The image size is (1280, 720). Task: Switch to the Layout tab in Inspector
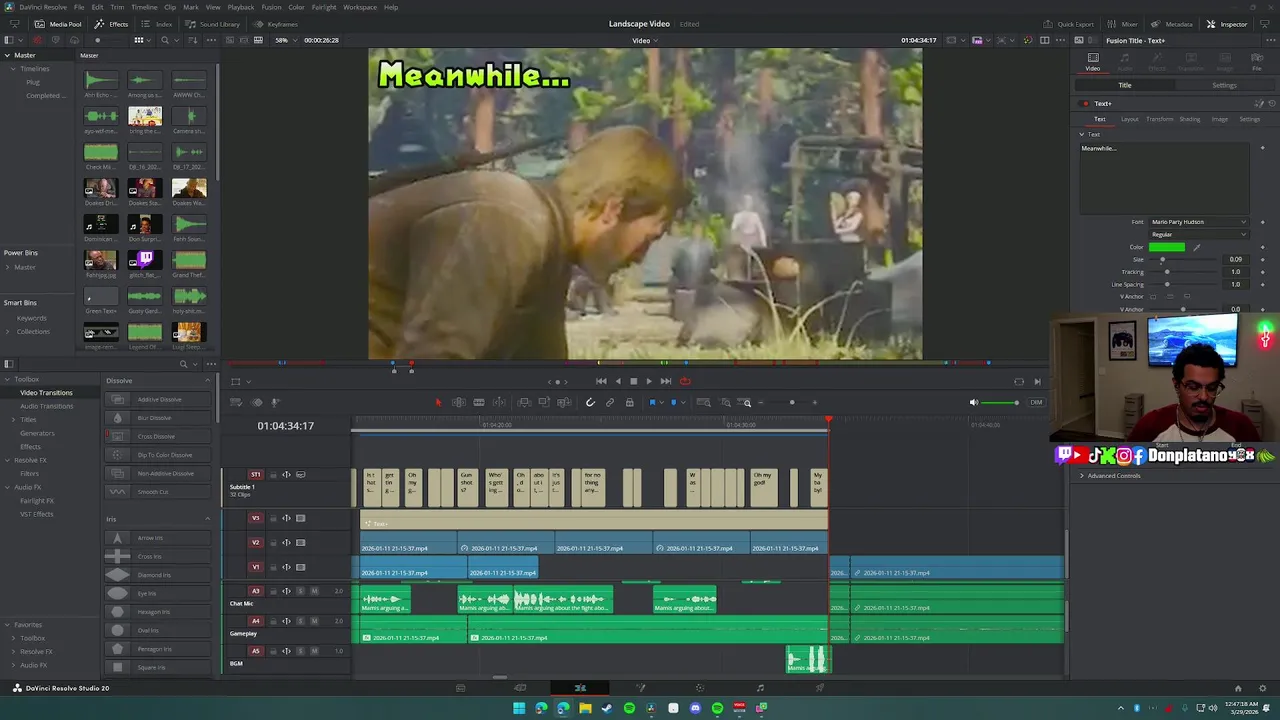click(1129, 119)
